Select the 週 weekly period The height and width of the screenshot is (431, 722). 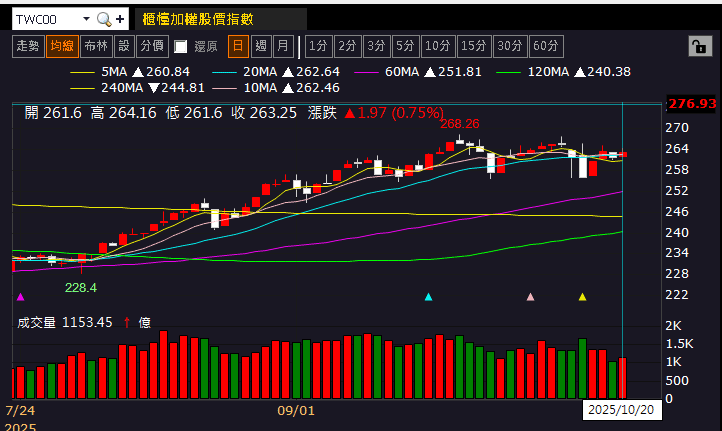261,46
